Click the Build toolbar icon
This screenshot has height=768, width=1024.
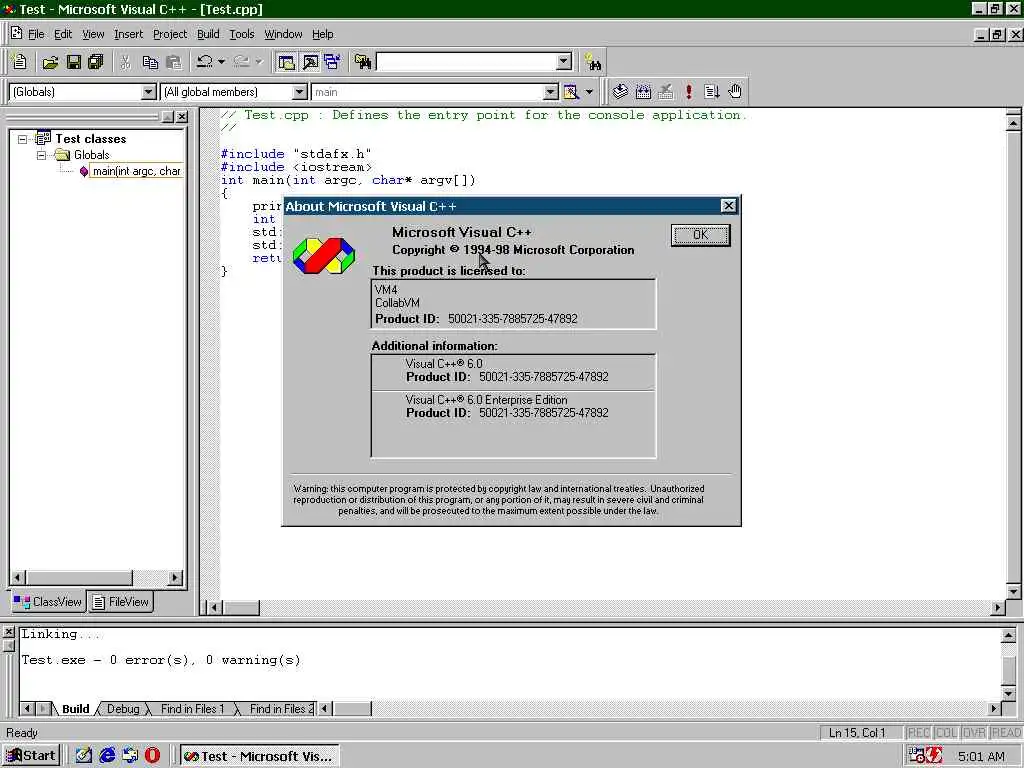(x=643, y=92)
